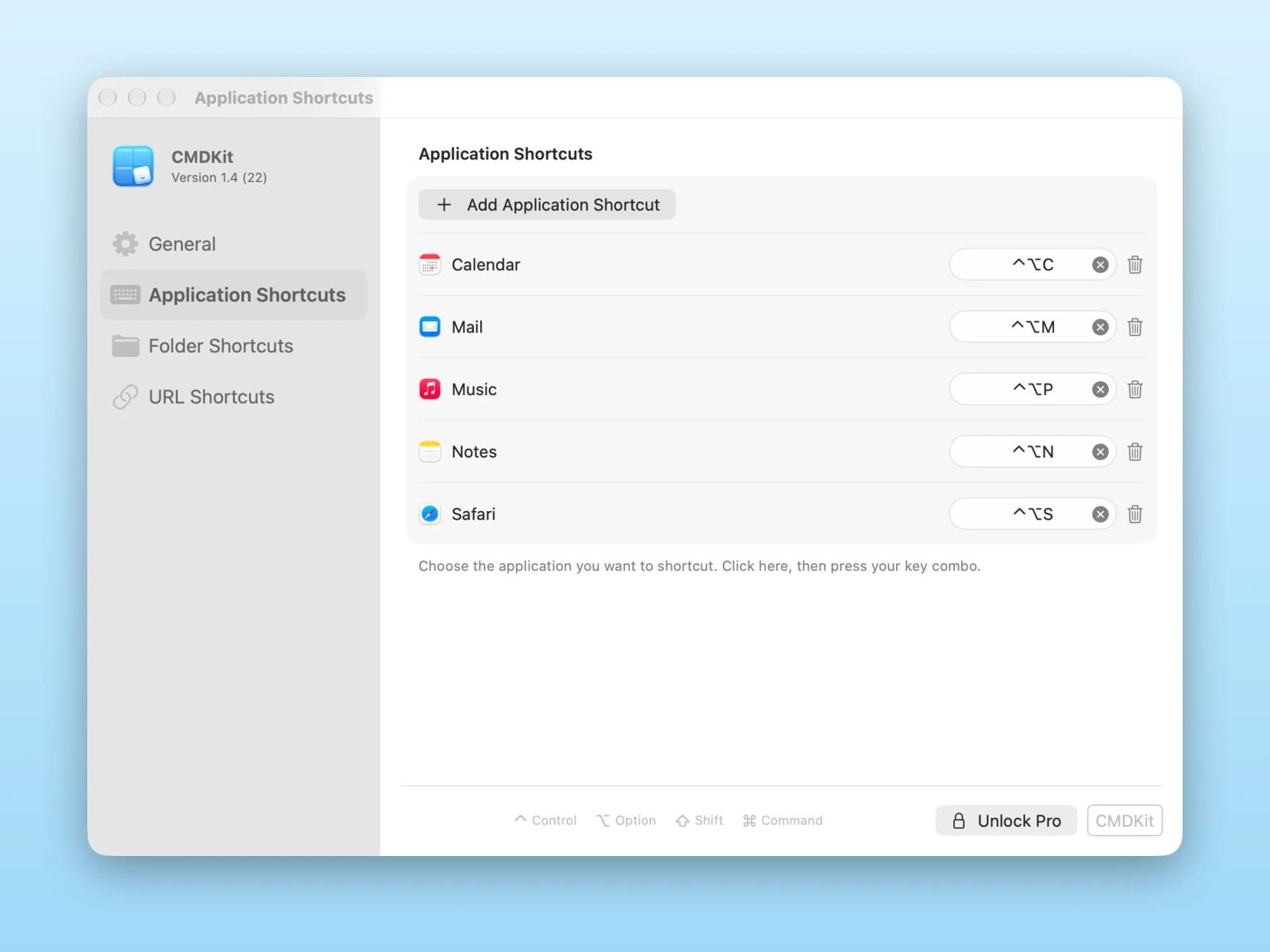Edit the Notes shortcut field ⌃⌥N
This screenshot has width=1270, height=952.
coord(1033,451)
